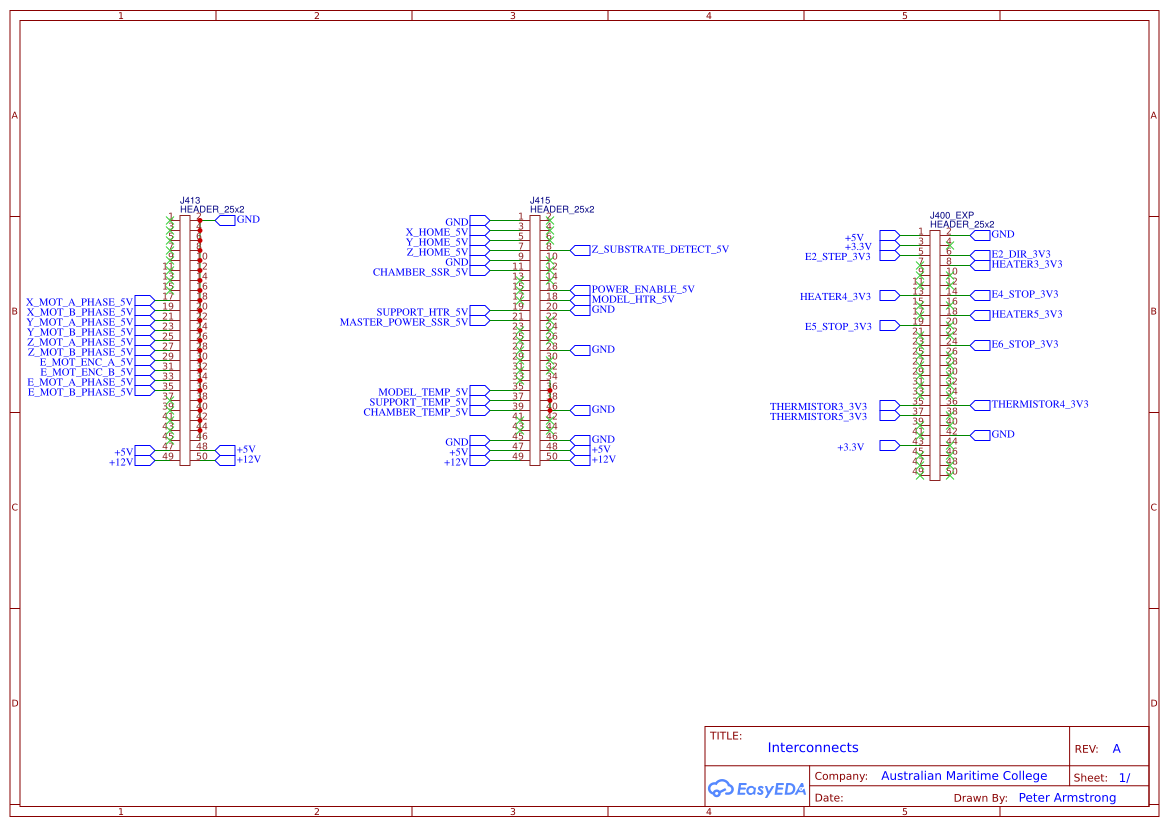Click the HEATER3_3V3 net label
The image size is (1169, 827).
coord(1027,265)
